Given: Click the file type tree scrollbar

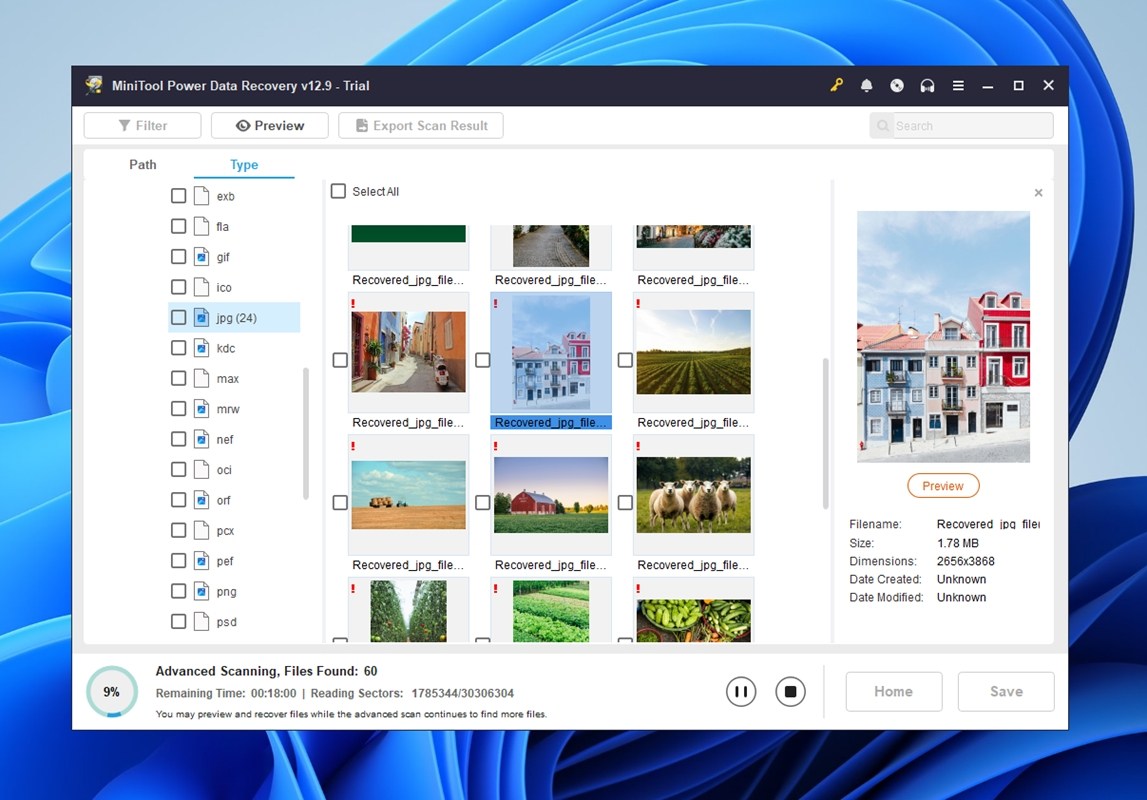Looking at the screenshot, I should point(306,433).
